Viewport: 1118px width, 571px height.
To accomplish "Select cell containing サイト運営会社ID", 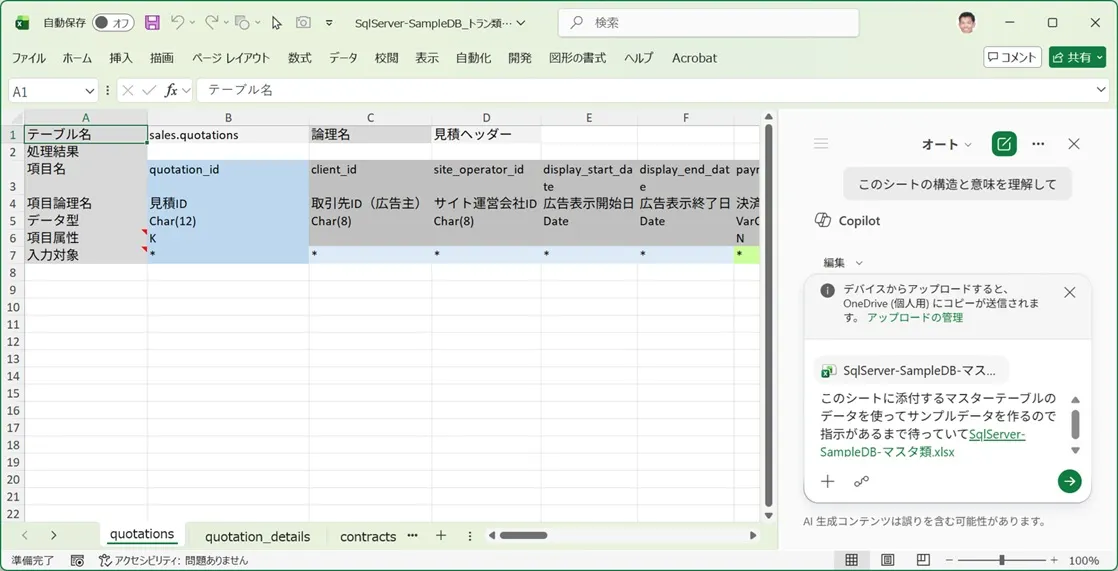I will 486,204.
